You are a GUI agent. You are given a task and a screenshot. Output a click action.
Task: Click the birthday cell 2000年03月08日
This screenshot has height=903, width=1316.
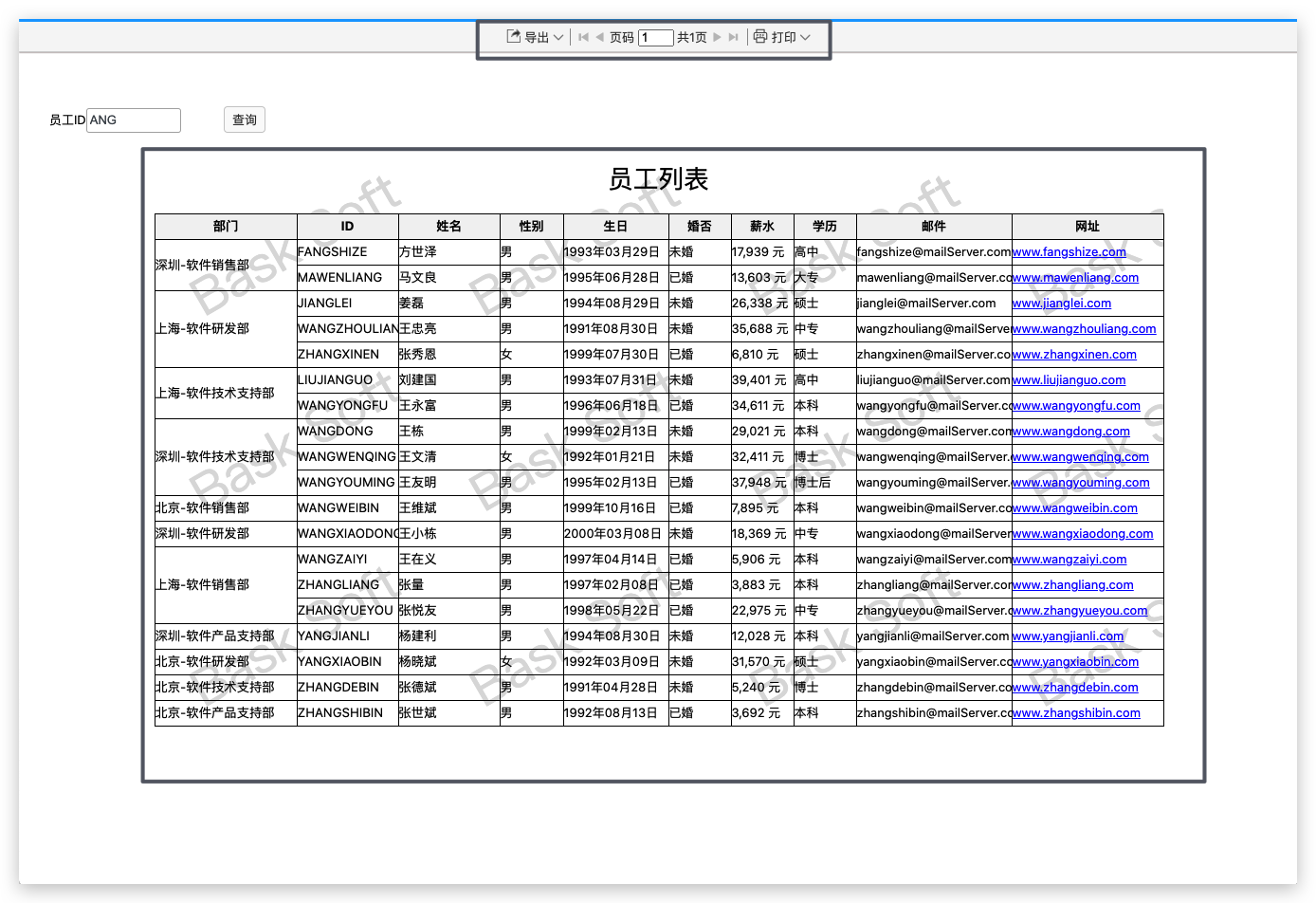pos(616,534)
